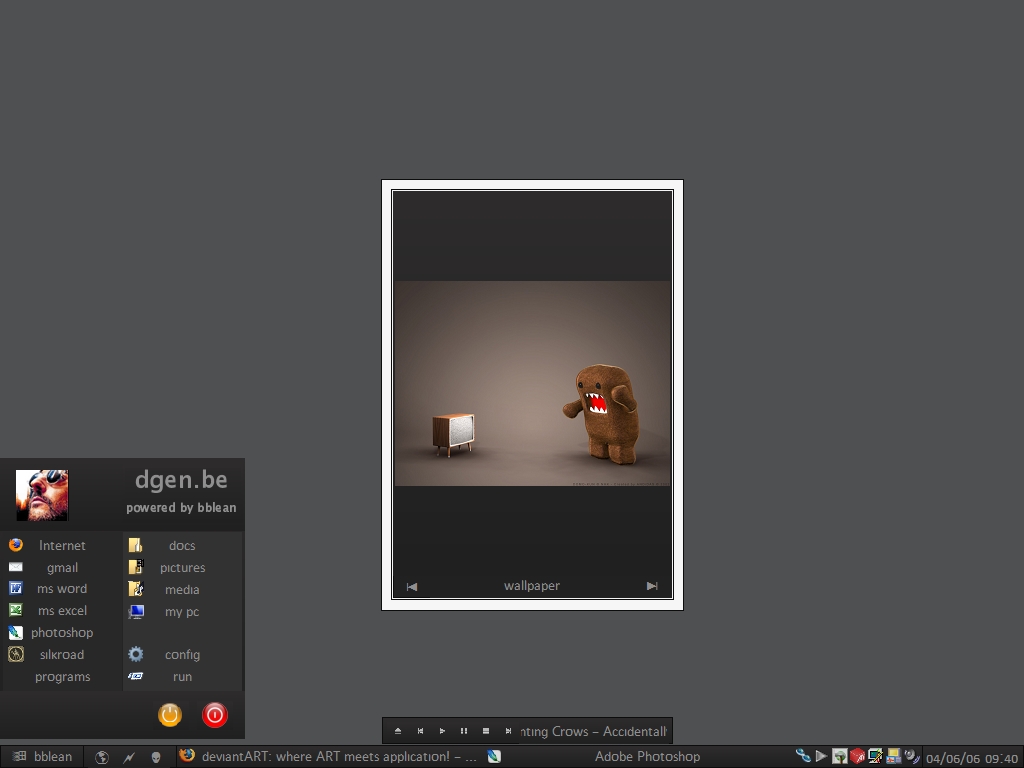This screenshot has height=768, width=1024.
Task: Click the network monitor tray icon
Action: point(875,756)
